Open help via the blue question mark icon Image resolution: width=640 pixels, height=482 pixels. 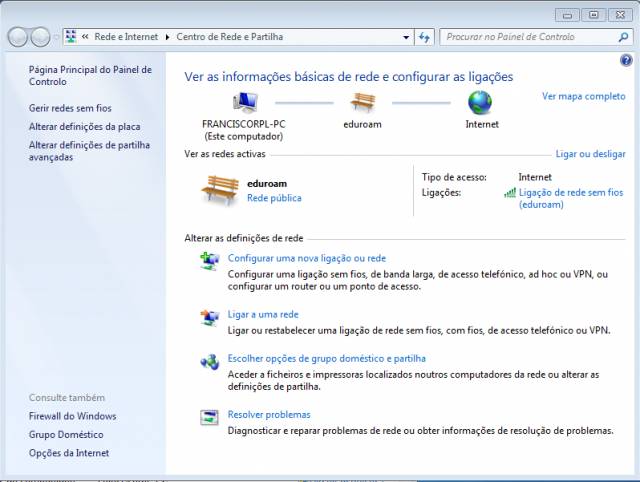pos(626,60)
